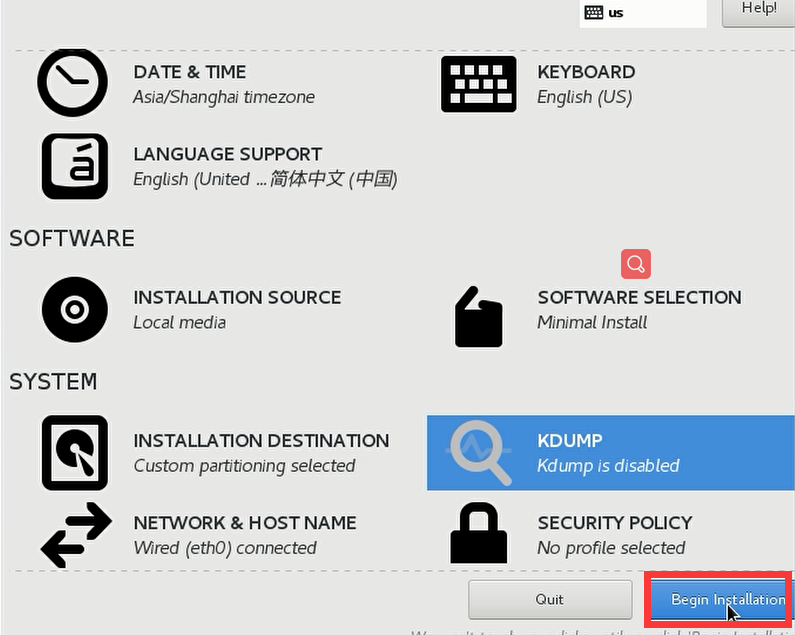The height and width of the screenshot is (635, 795).
Task: Start setup with Begin Installation button
Action: tap(718, 600)
